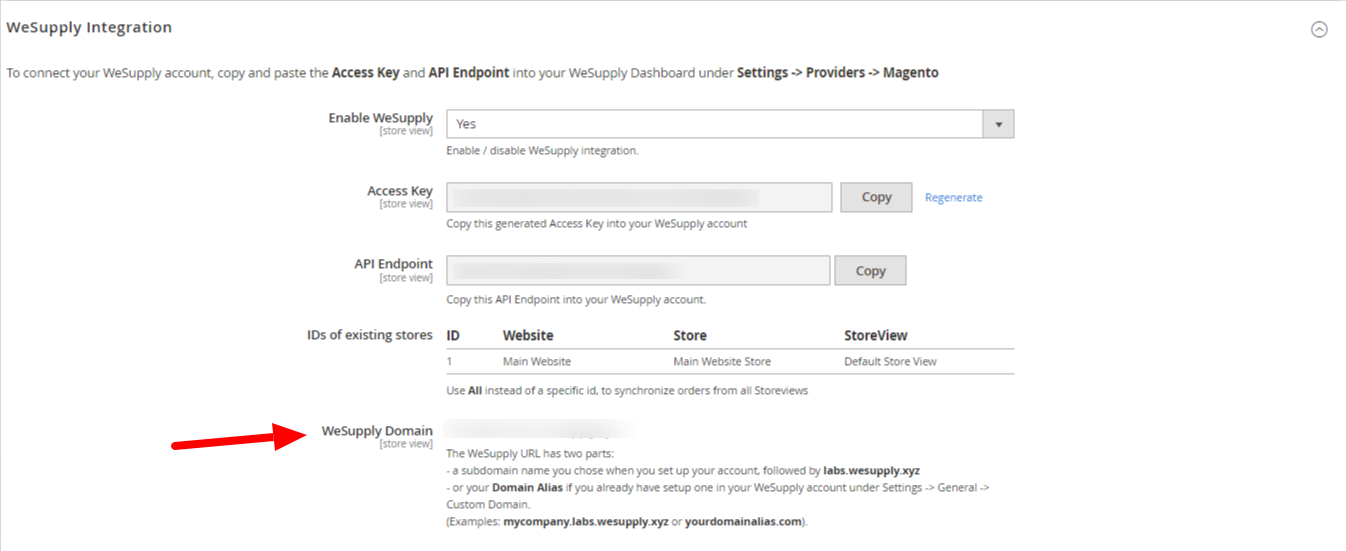Click the WeSupply Domain field
This screenshot has height=551, width=1346.
(x=540, y=431)
